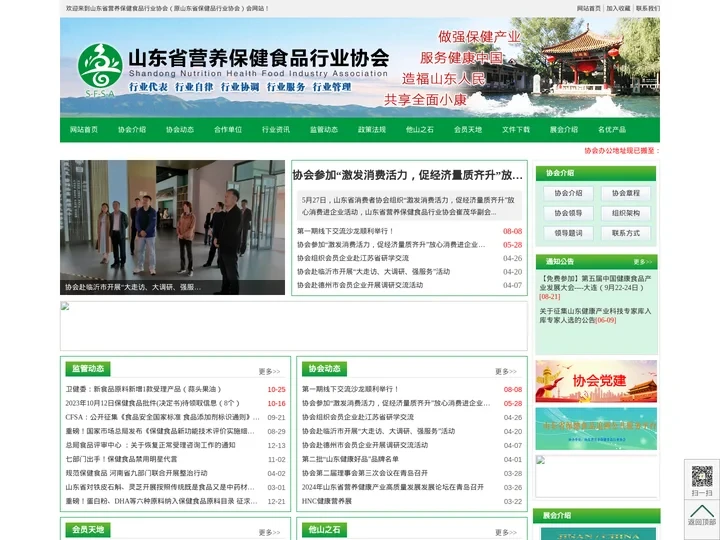The image size is (720, 540).
Task: Click 协会章程 button in sidebar
Action: [625, 193]
